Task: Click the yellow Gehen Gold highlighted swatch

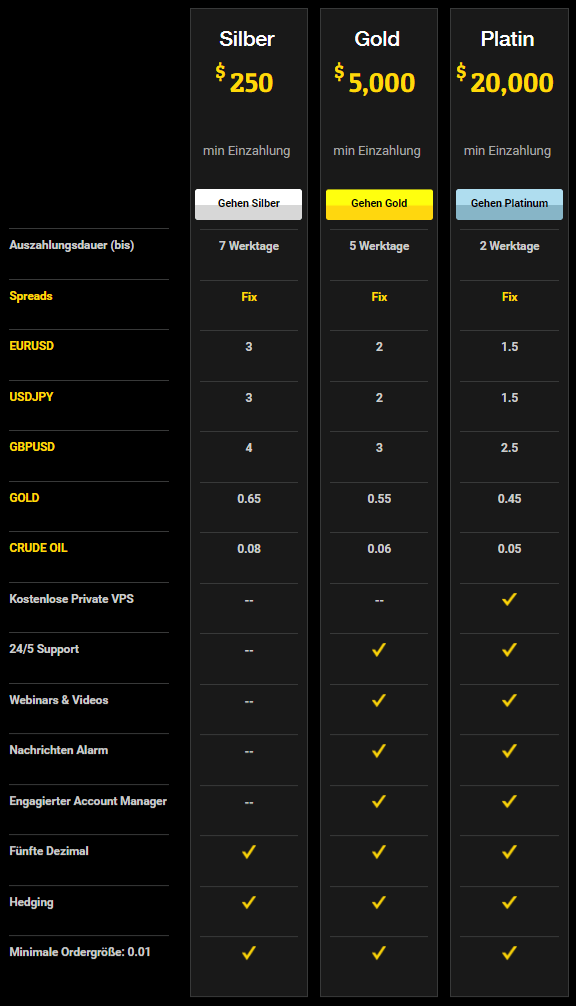Action: click(379, 204)
